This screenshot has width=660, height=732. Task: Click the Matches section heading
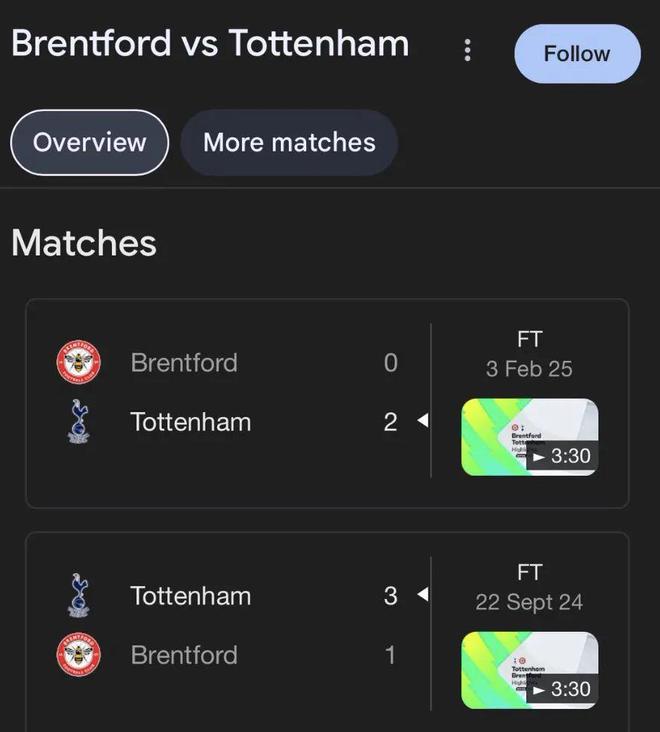[x=84, y=243]
